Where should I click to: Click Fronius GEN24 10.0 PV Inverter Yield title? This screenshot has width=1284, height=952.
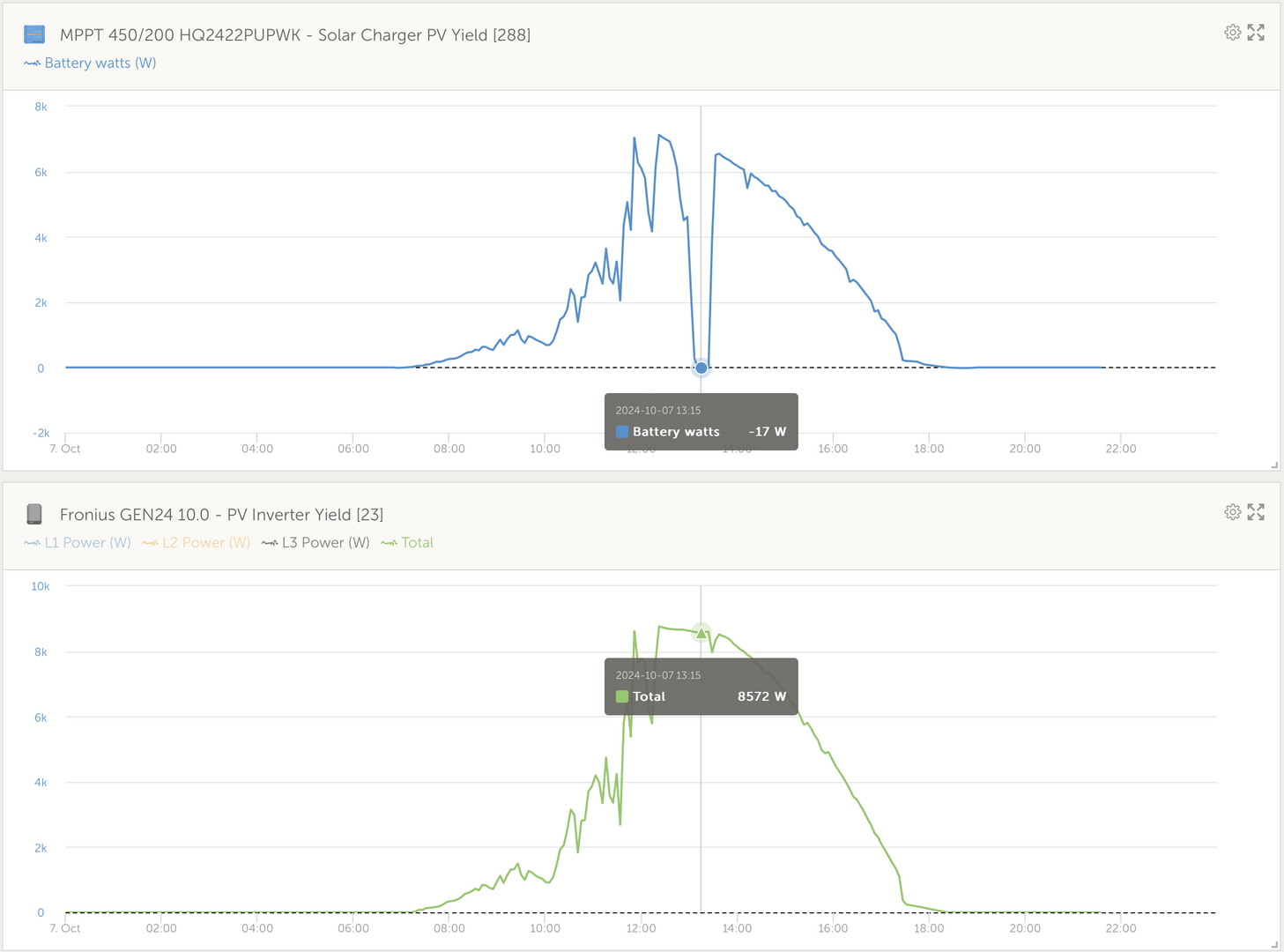click(221, 515)
